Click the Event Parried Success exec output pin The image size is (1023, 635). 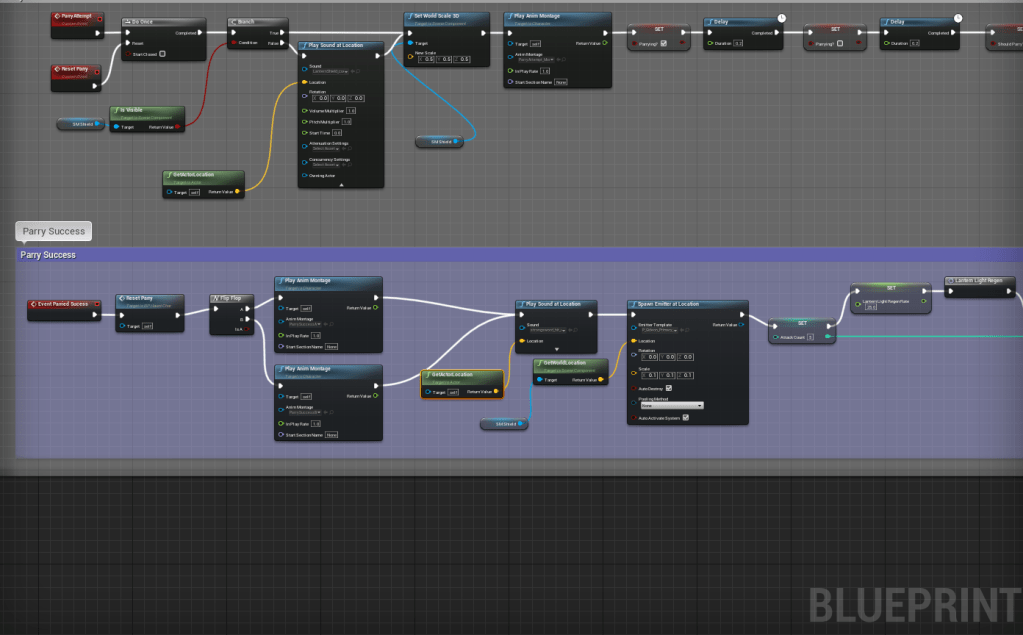pyautogui.click(x=96, y=315)
